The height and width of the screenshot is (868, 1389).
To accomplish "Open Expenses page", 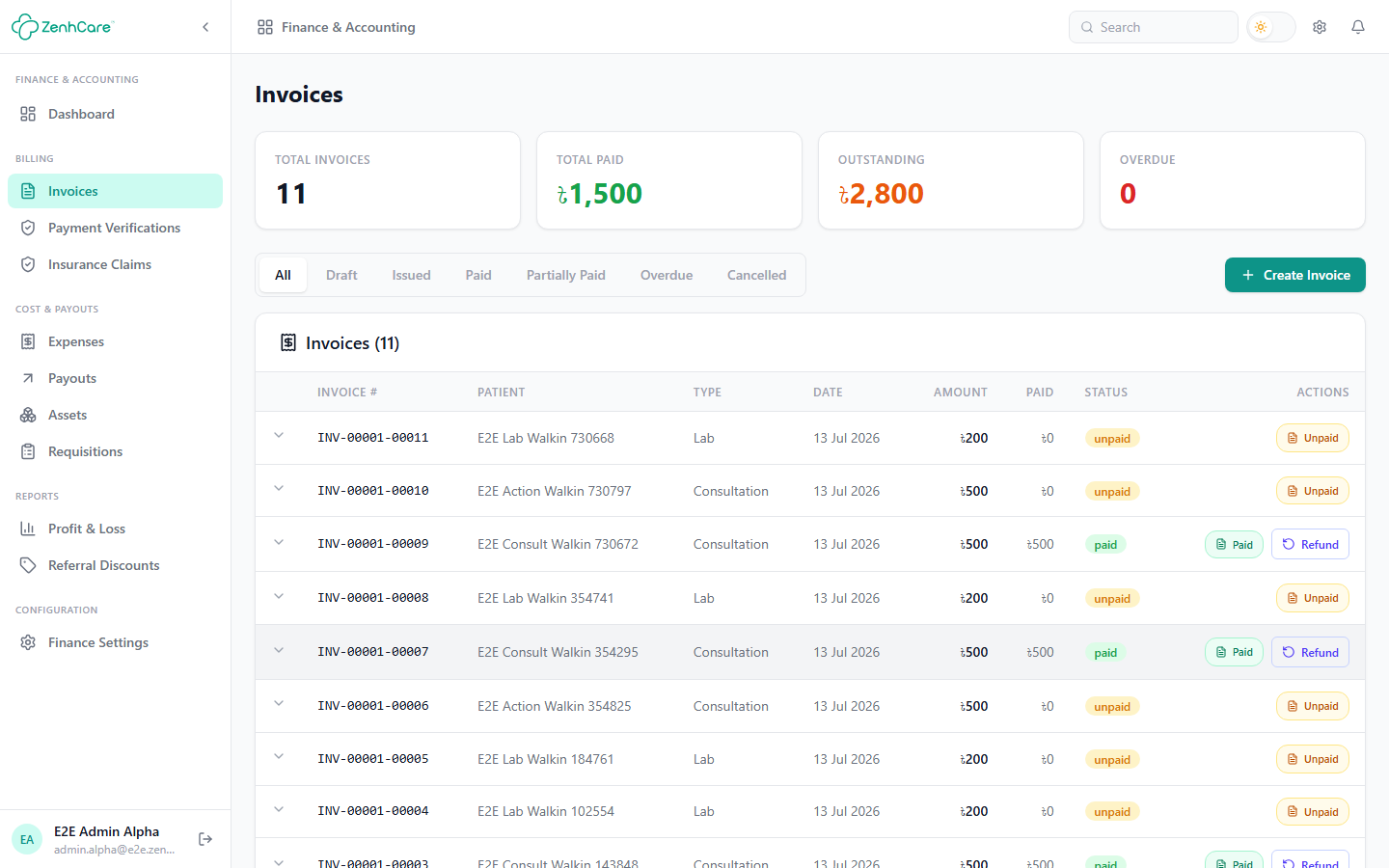I will click(116, 341).
